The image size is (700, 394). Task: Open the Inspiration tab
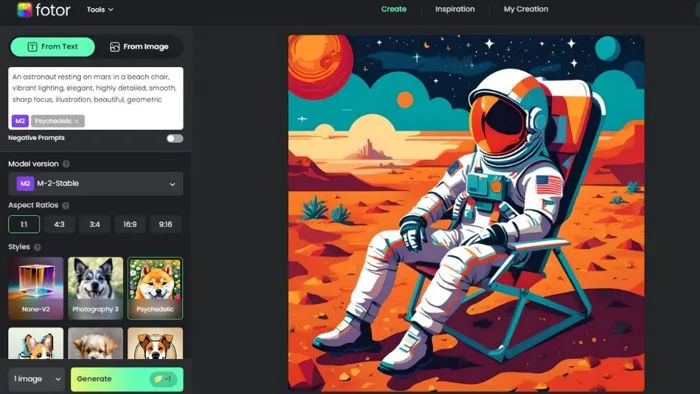(455, 9)
